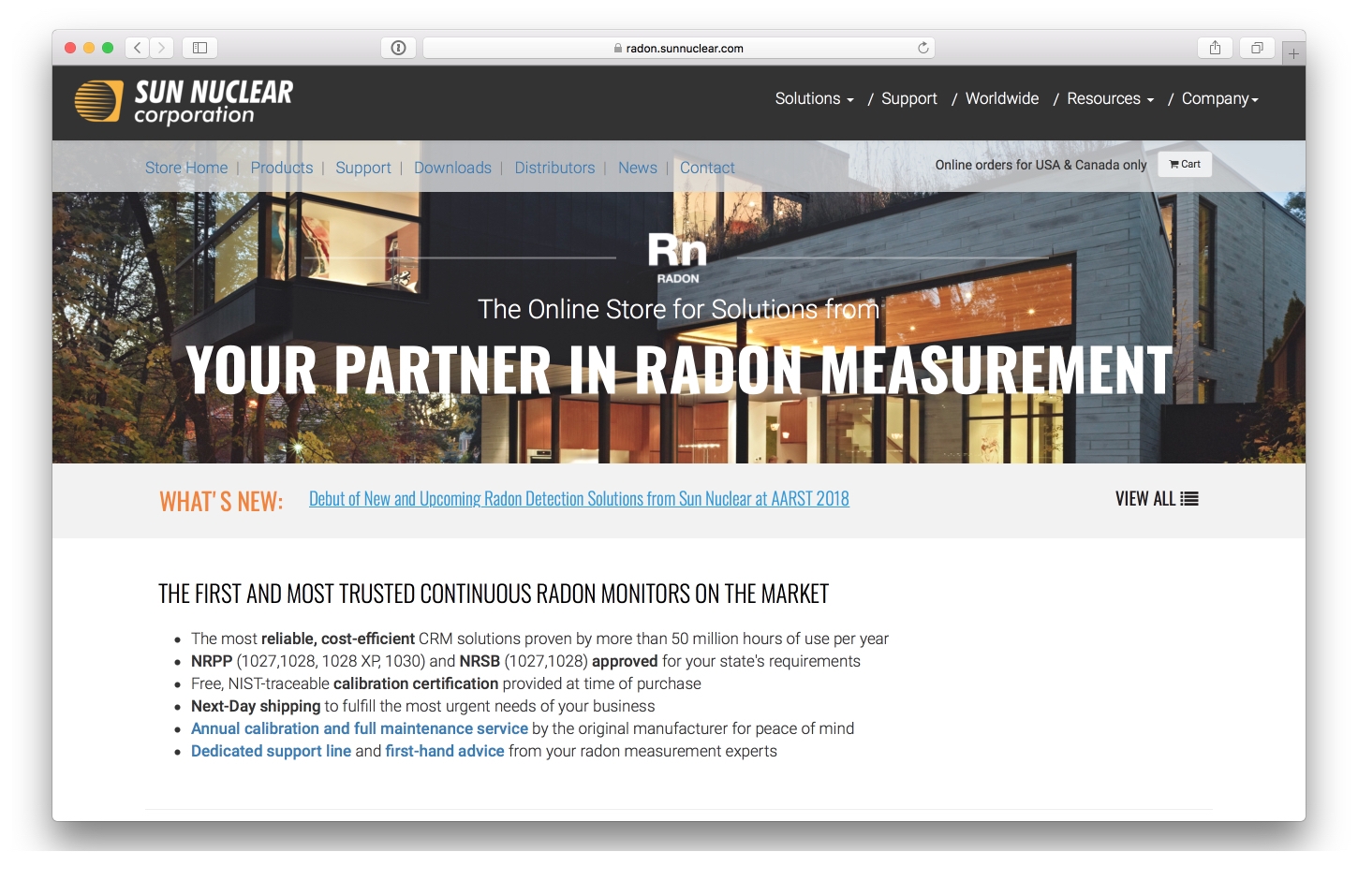The width and height of the screenshot is (1358, 896).
Task: Open the Safari share icon
Action: pyautogui.click(x=1215, y=48)
